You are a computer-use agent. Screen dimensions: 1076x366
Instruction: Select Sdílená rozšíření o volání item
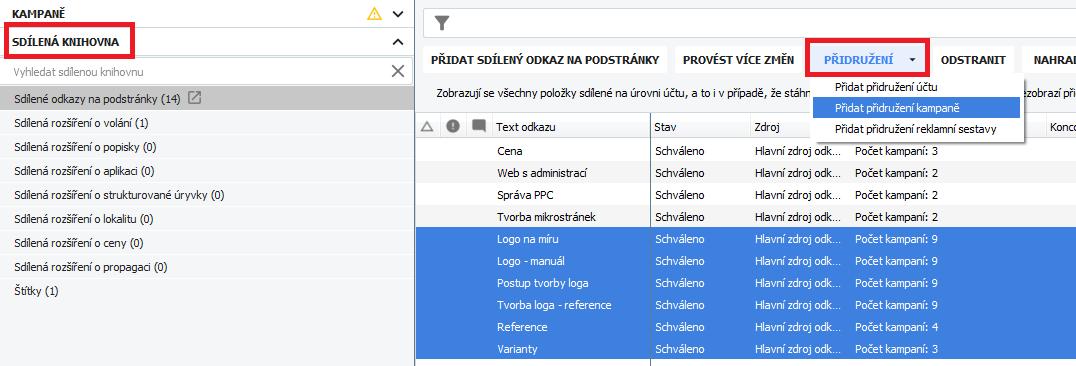pyautogui.click(x=206, y=123)
